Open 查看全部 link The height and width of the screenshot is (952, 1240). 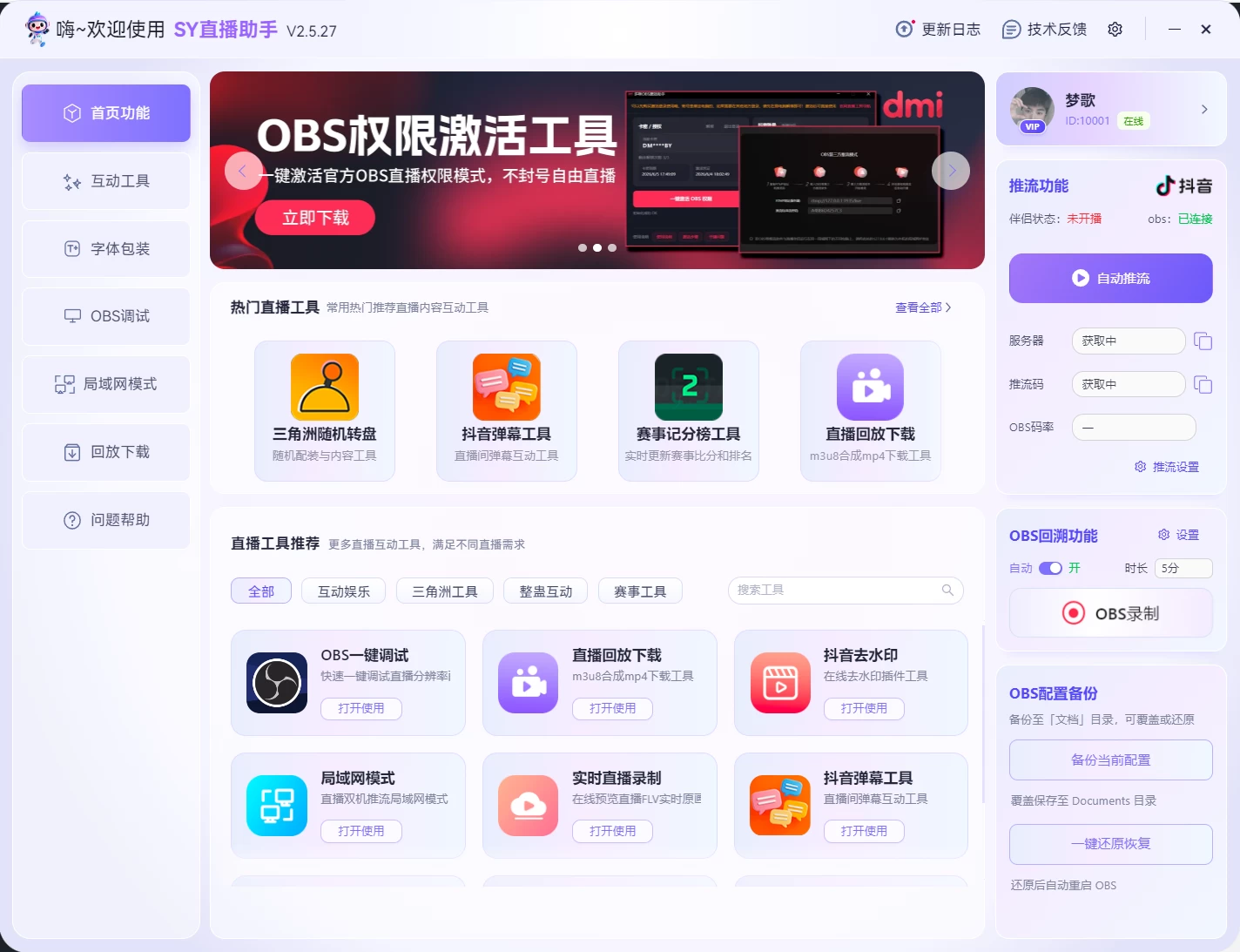coord(923,307)
